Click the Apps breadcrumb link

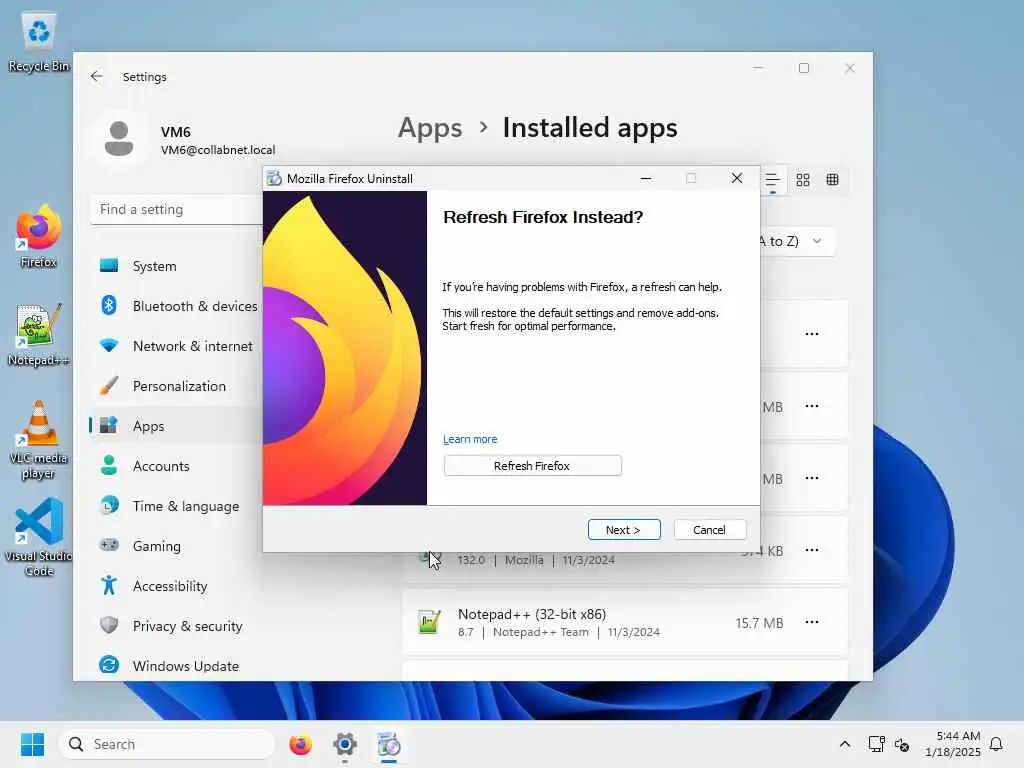[430, 128]
